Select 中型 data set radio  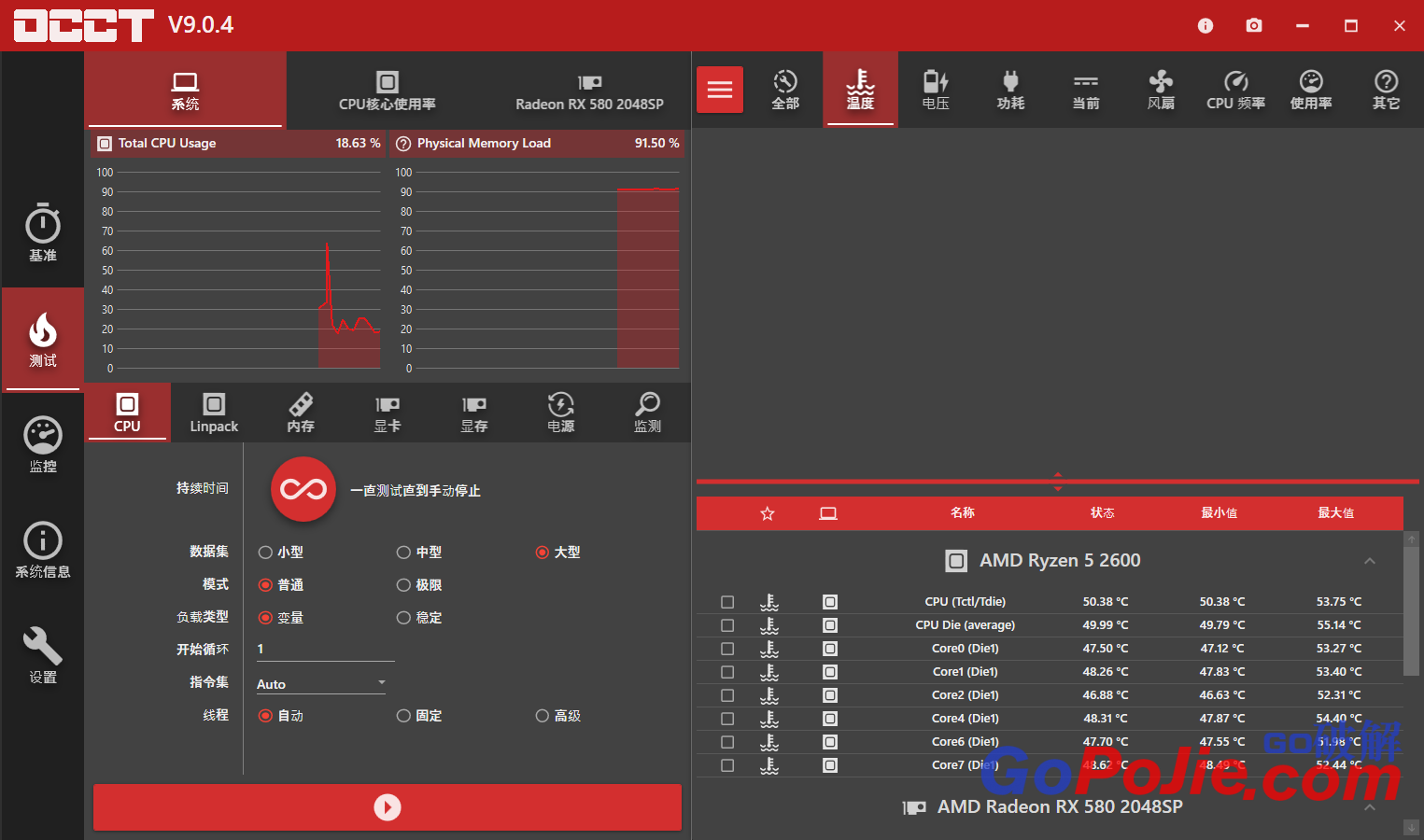(x=419, y=553)
